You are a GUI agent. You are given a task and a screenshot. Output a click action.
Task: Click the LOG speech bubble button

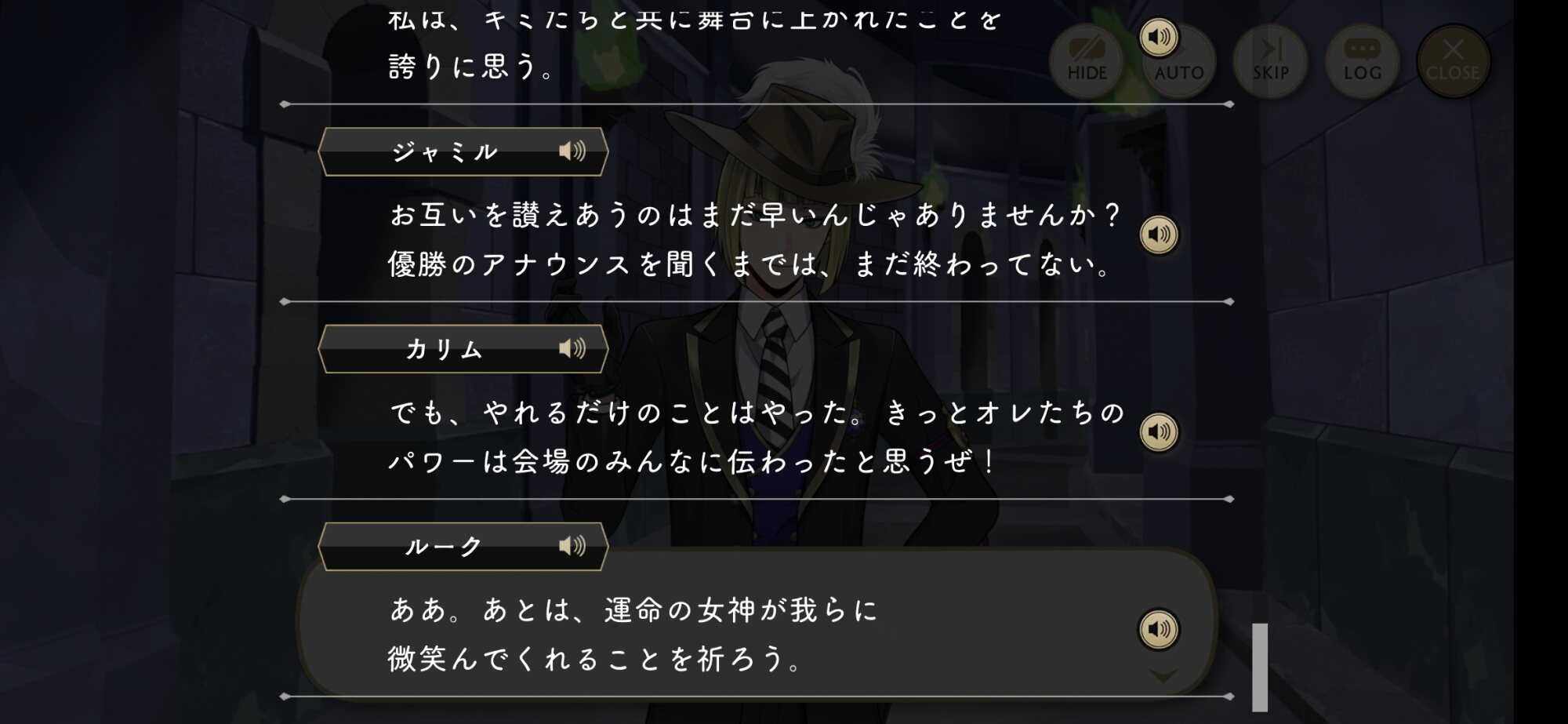[1362, 61]
